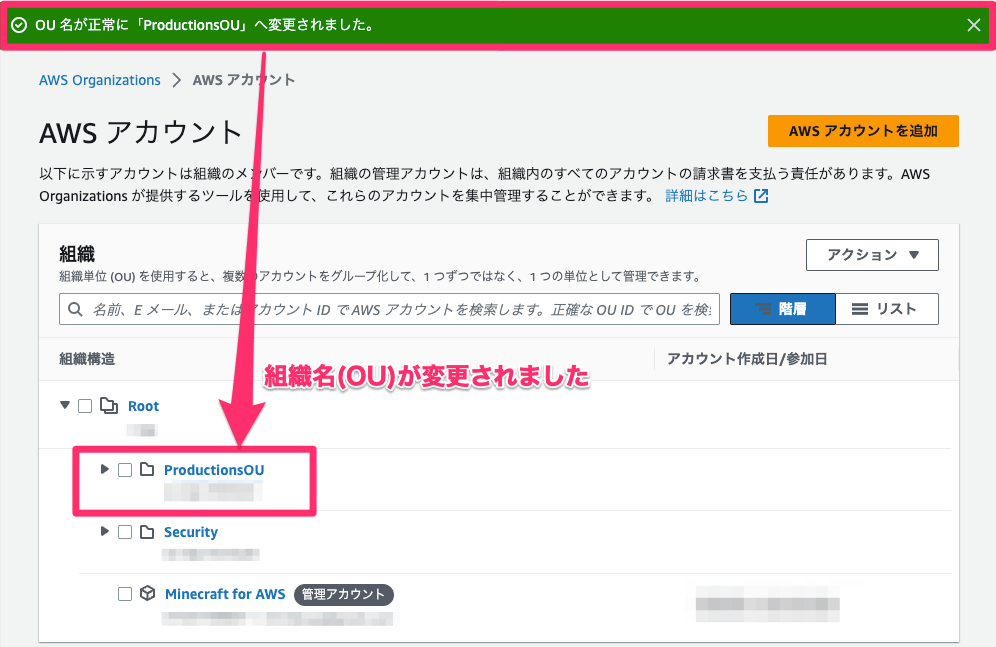The width and height of the screenshot is (996, 647).
Task: Open the Minecraft for AWS account link
Action: (x=225, y=594)
